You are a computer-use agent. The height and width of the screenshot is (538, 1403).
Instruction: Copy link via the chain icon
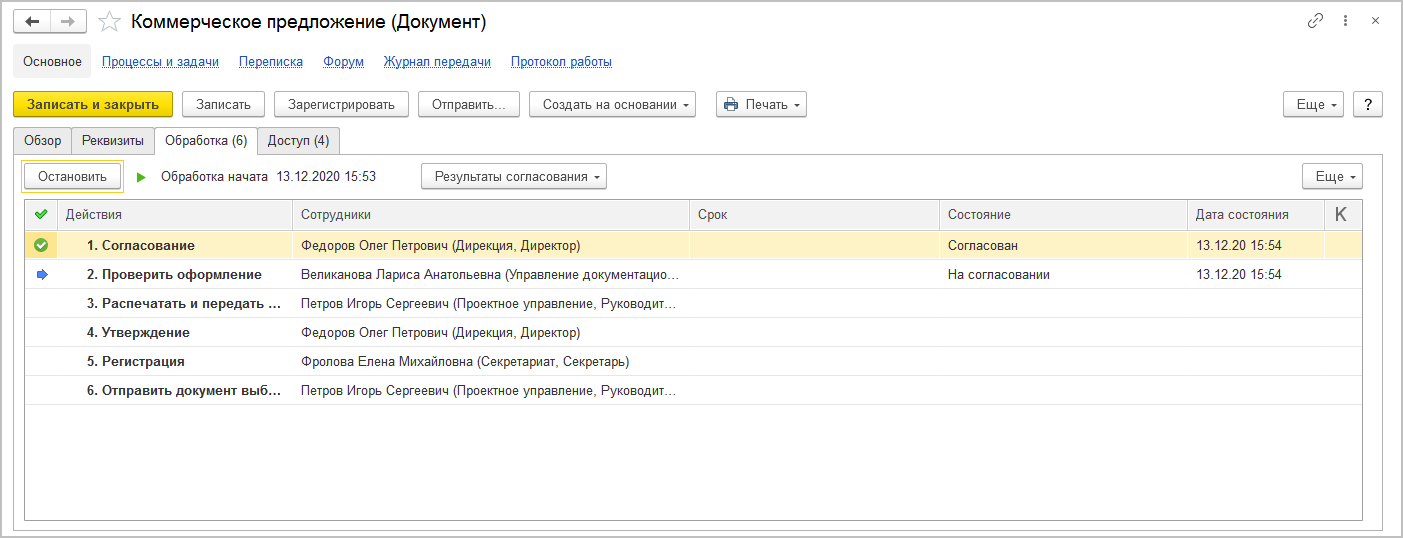(x=1315, y=21)
